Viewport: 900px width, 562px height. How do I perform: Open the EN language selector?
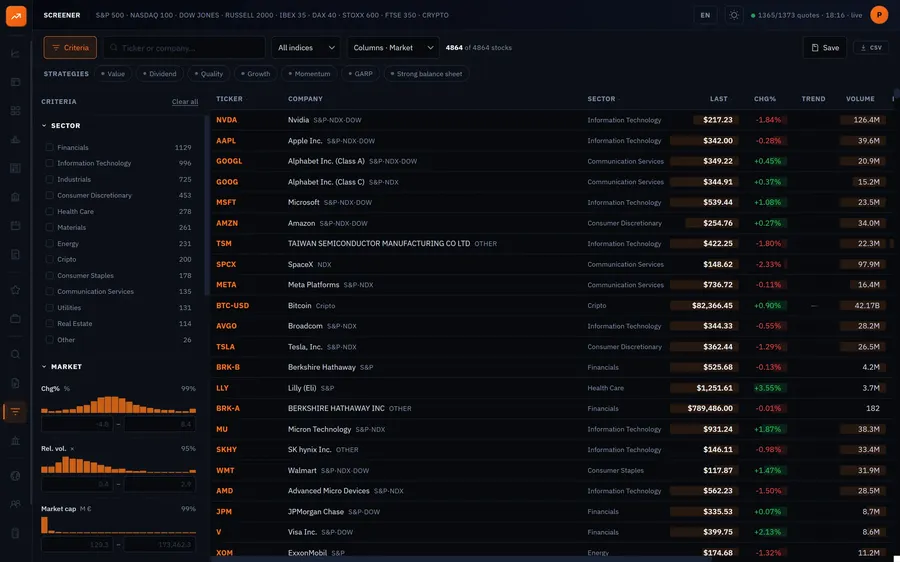pos(705,15)
